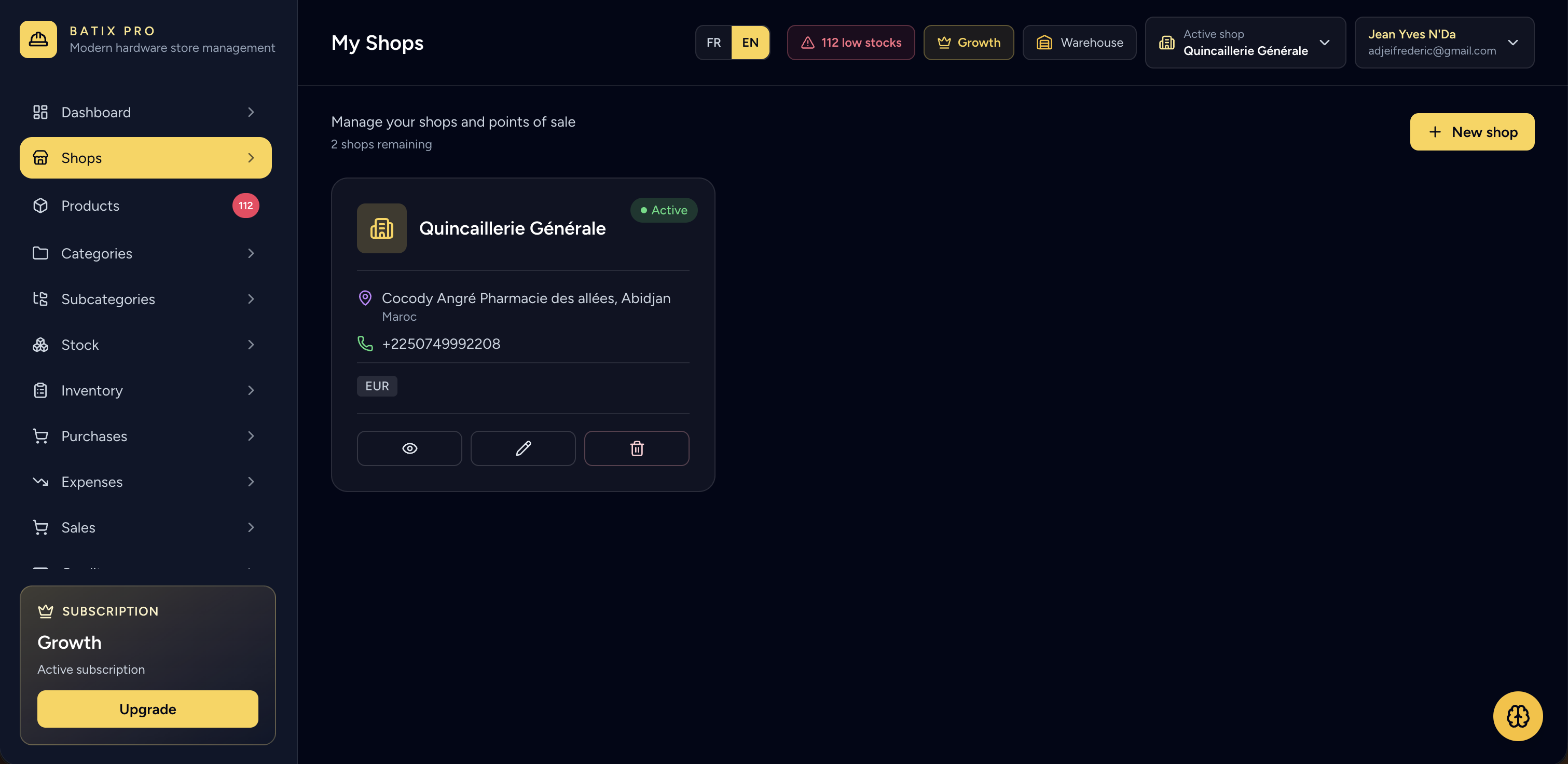This screenshot has width=1568, height=764.
Task: Edit the Quincaillerie Générale shop with pencil
Action: pyautogui.click(x=523, y=448)
